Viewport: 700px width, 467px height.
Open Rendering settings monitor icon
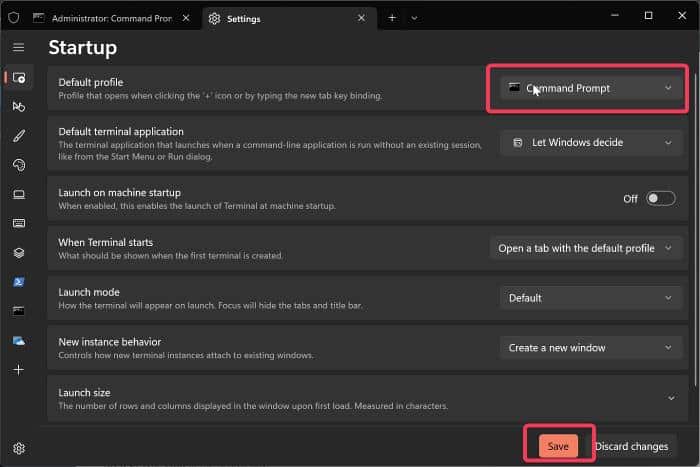pyautogui.click(x=19, y=194)
